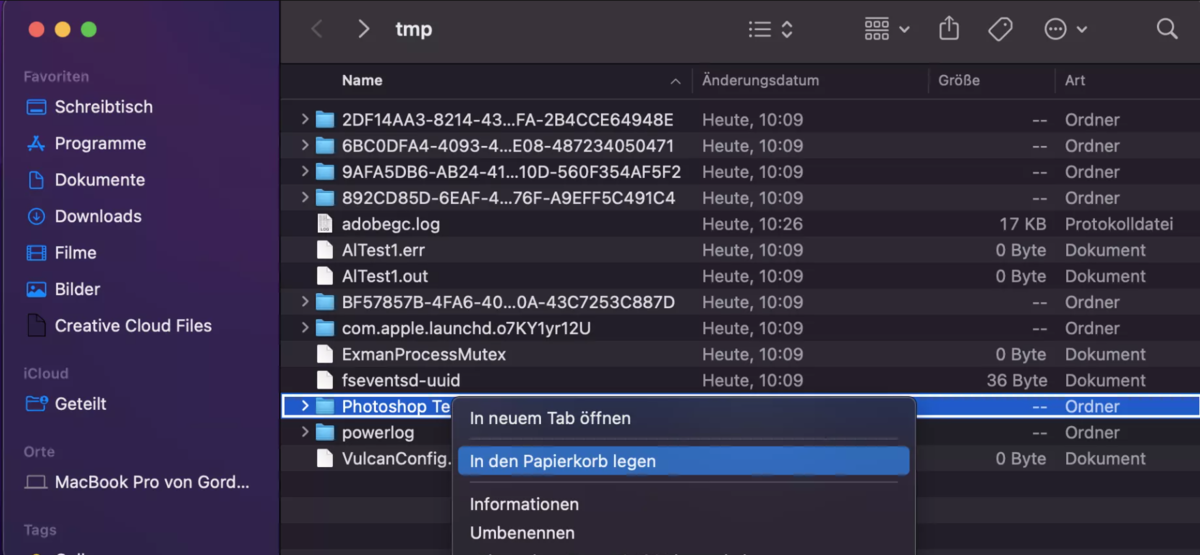Viewport: 1200px width, 555px height.
Task: Click the adobegc.log file icon
Action: [x=325, y=224]
